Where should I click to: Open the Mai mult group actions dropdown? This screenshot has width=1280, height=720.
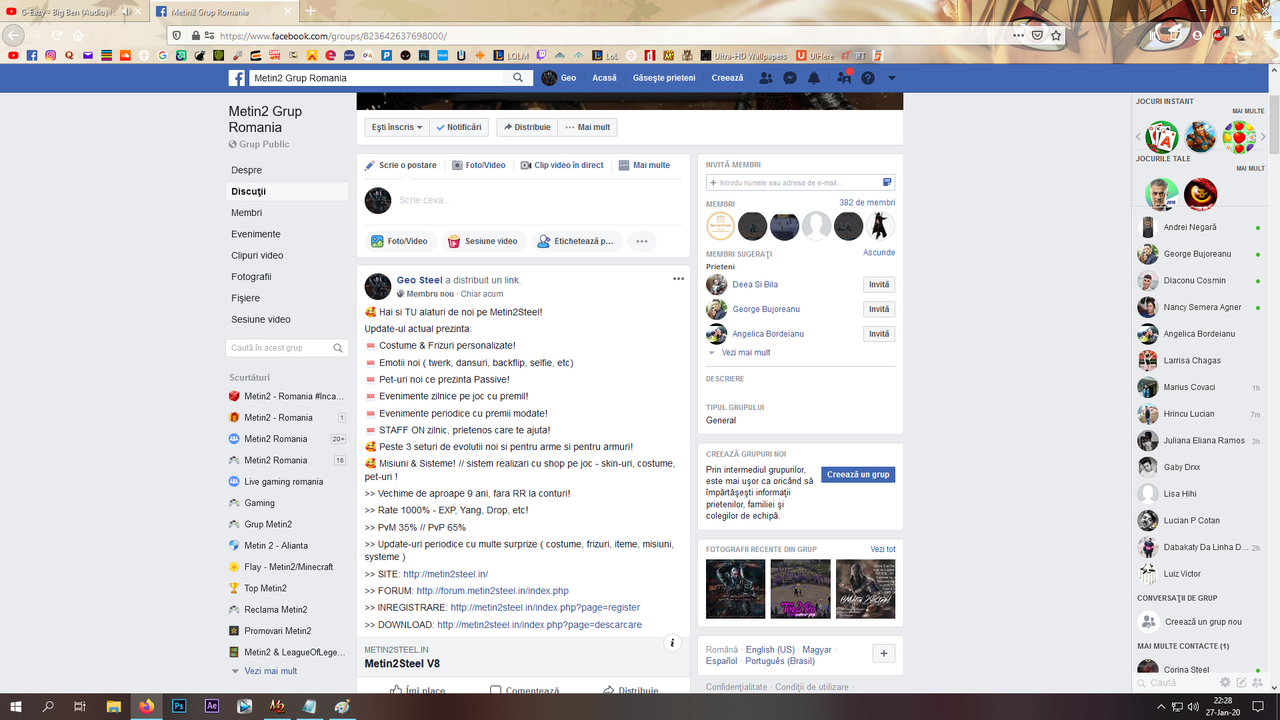tap(587, 127)
